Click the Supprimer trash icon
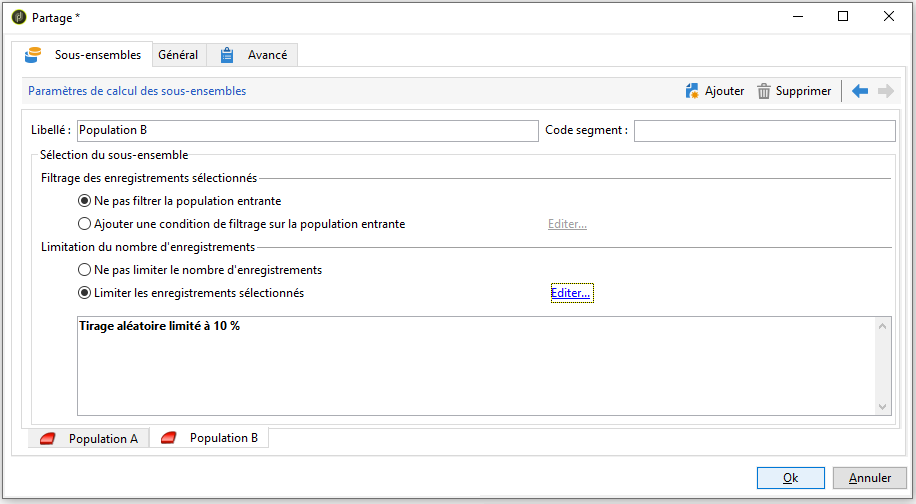The width and height of the screenshot is (916, 504). point(764,91)
